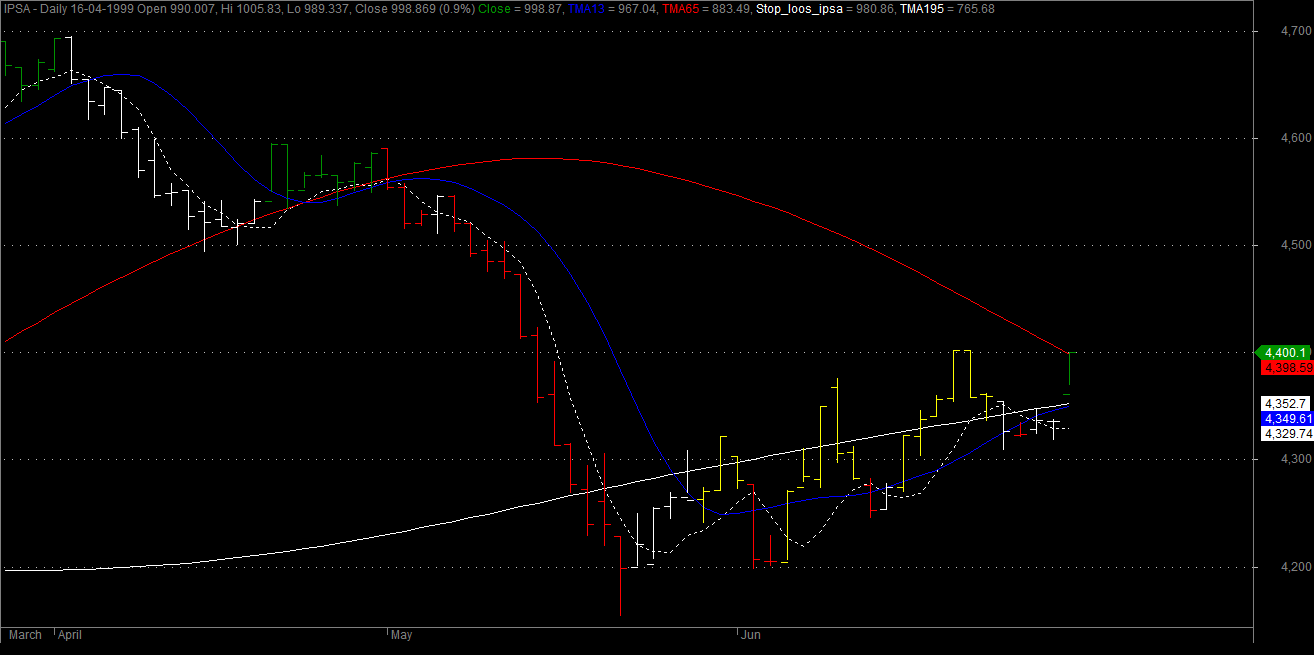Click the last green price bar
Image resolution: width=1314 pixels, height=655 pixels.
coord(1071,368)
